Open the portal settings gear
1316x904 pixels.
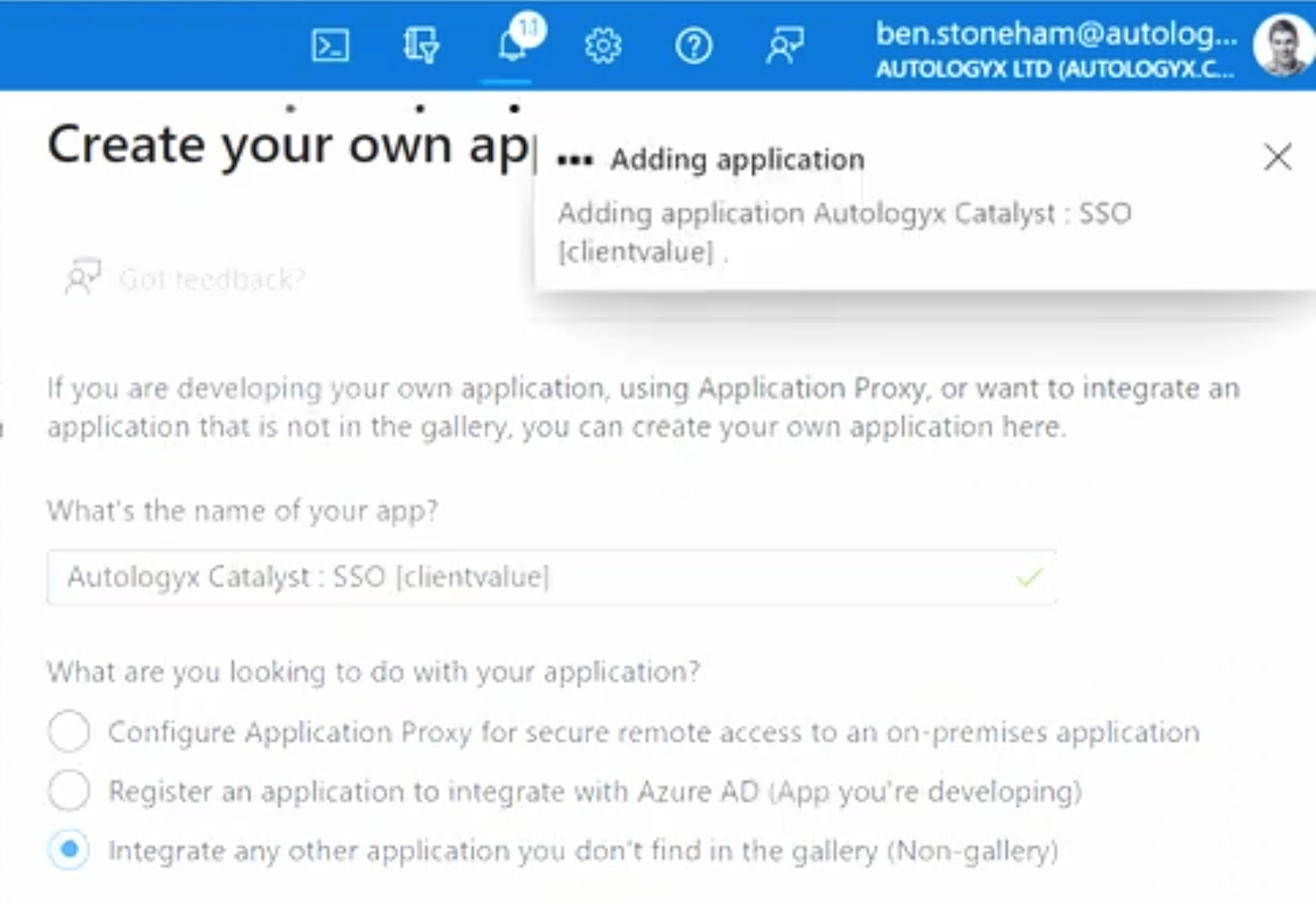tap(603, 46)
